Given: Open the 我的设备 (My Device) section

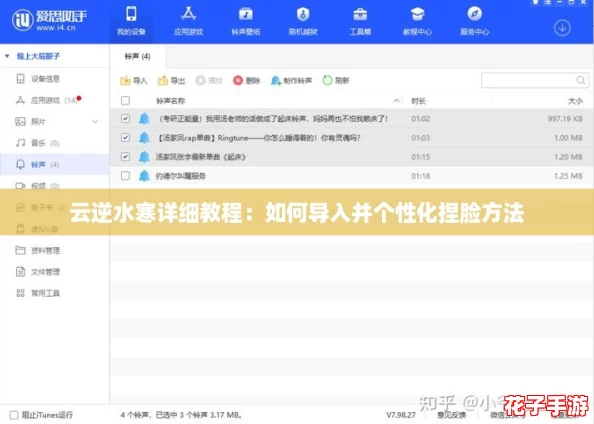Looking at the screenshot, I should tap(131, 21).
